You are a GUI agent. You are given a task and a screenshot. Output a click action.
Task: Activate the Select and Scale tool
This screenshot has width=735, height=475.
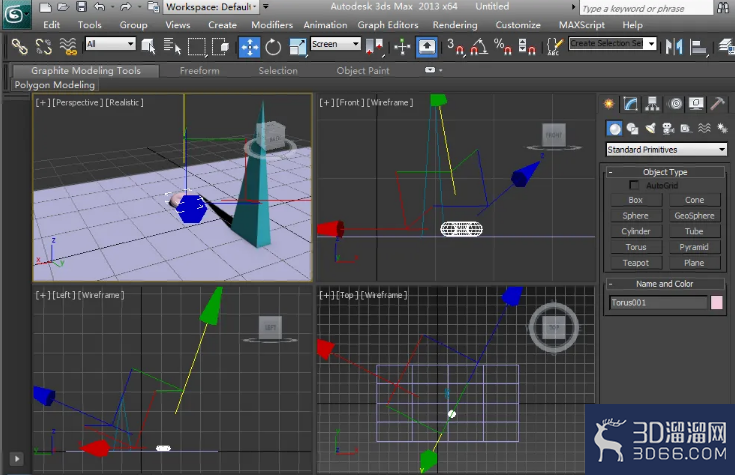297,47
